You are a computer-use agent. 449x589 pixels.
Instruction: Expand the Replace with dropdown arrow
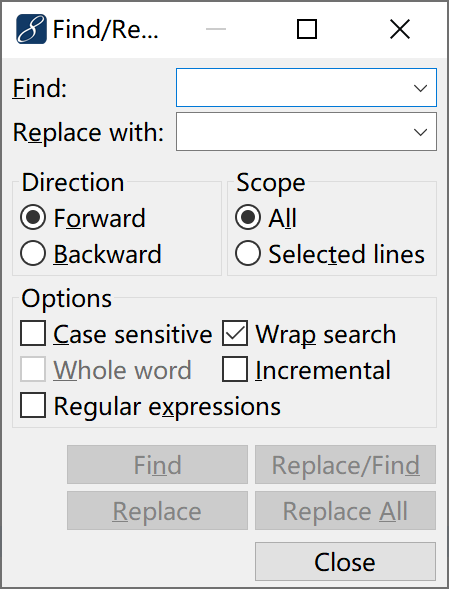(x=420, y=132)
